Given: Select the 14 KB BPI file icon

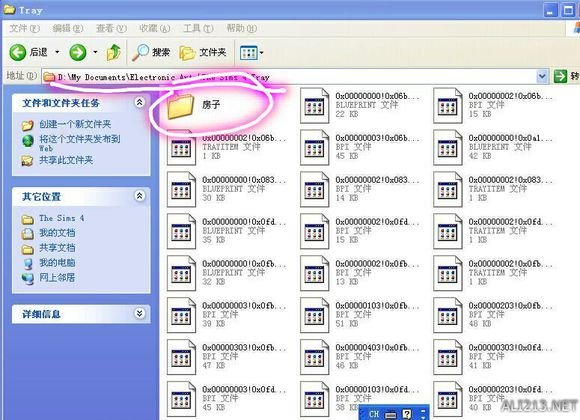Looking at the screenshot, I should coord(314,189).
